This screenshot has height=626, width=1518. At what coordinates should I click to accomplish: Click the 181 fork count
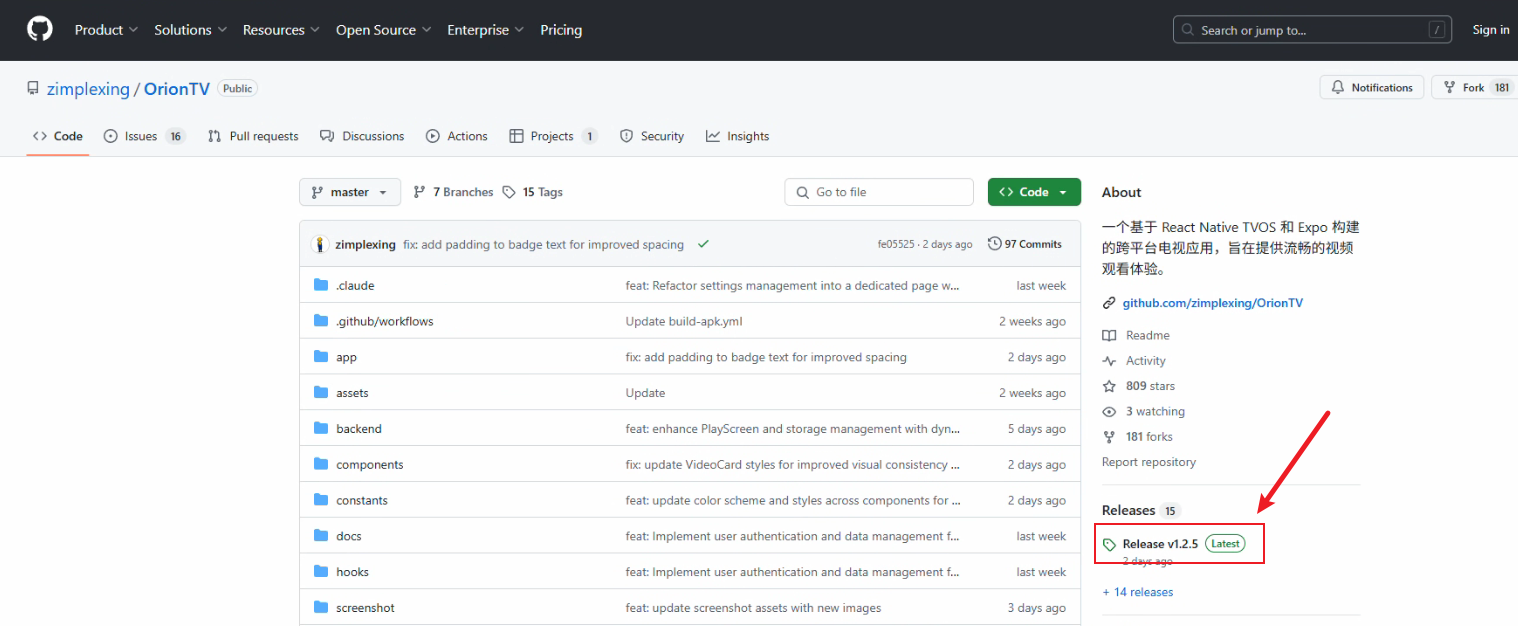pos(1501,88)
